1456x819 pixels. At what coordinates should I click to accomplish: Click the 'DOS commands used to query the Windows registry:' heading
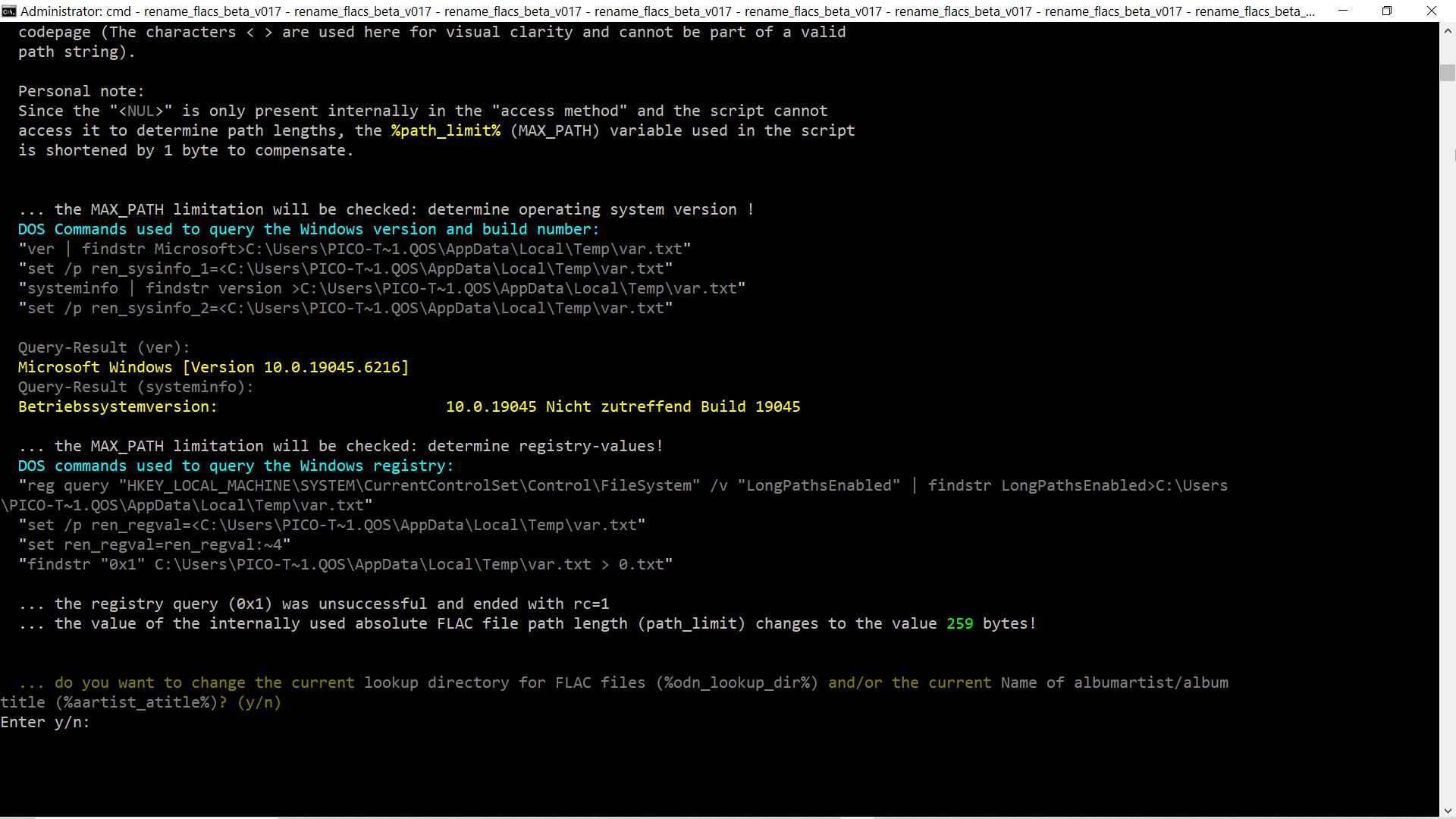[235, 466]
